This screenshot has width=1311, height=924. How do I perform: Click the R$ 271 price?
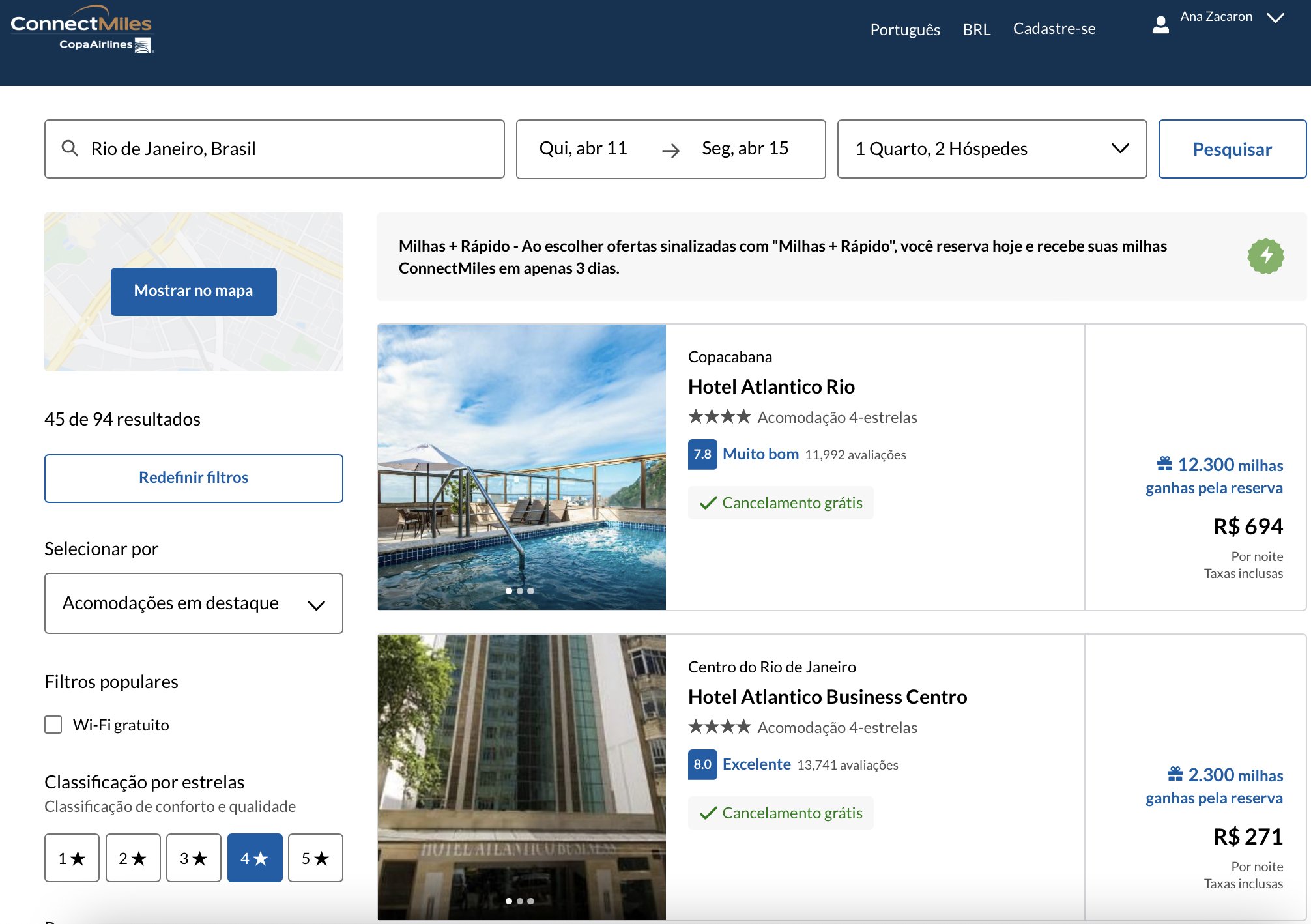1248,837
